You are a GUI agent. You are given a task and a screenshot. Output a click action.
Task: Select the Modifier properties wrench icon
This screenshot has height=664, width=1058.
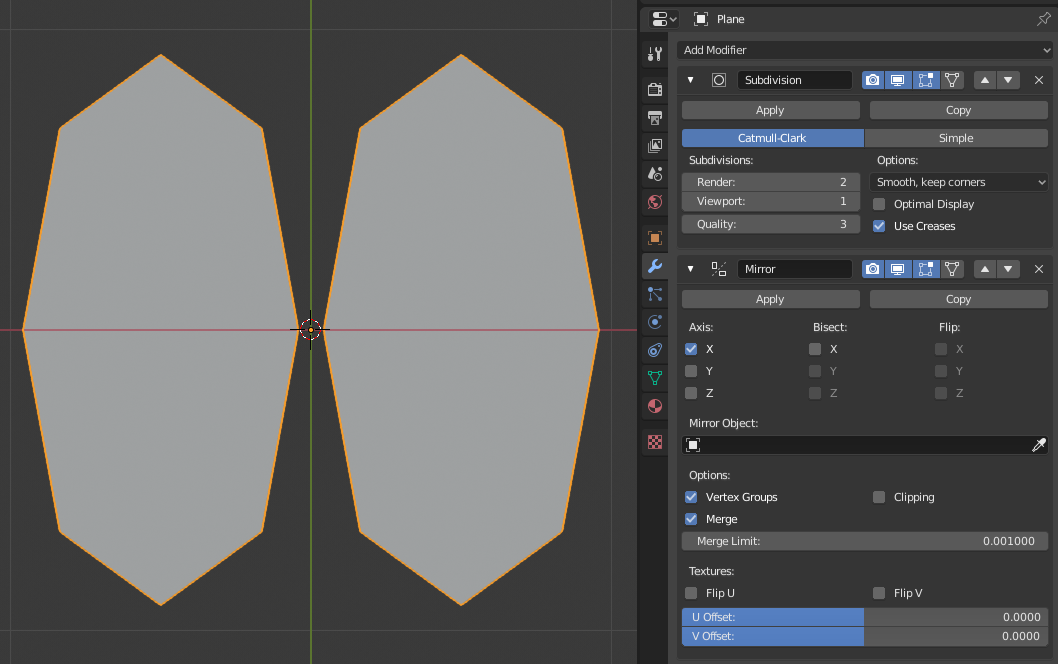(x=654, y=266)
